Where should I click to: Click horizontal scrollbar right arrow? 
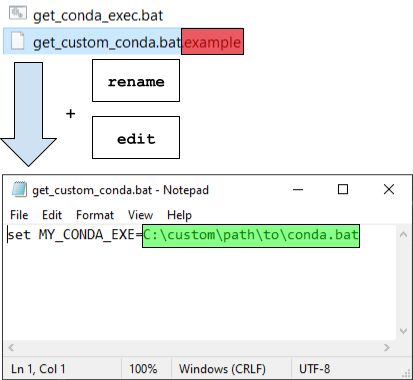pos(387,348)
